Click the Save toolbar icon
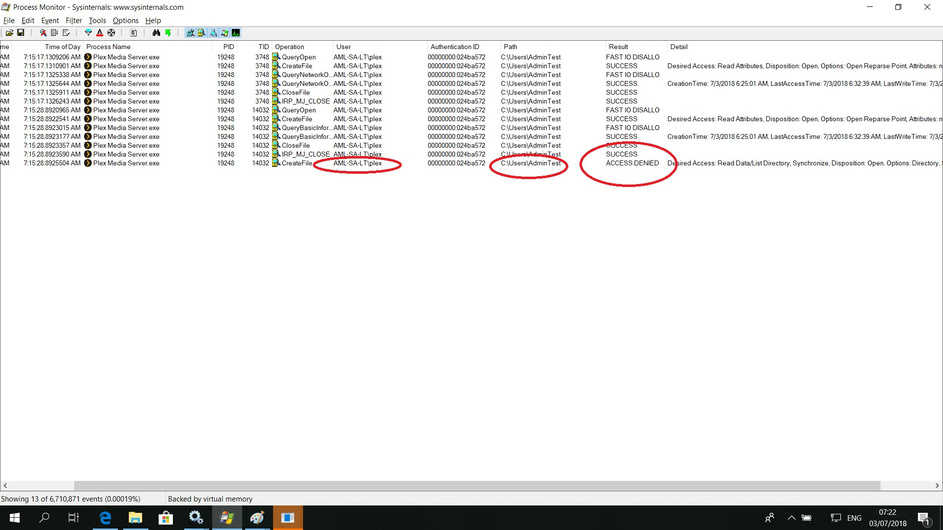This screenshot has height=530, width=943. 20,33
